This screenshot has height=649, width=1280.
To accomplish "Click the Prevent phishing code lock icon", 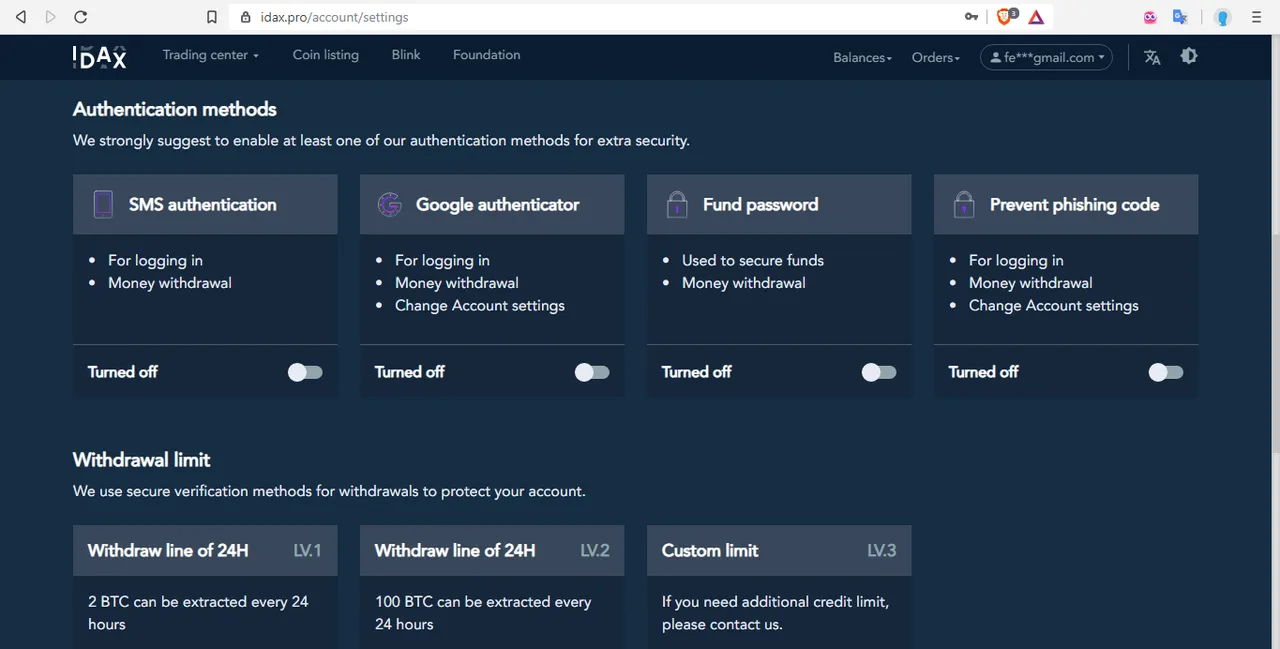I will [964, 204].
